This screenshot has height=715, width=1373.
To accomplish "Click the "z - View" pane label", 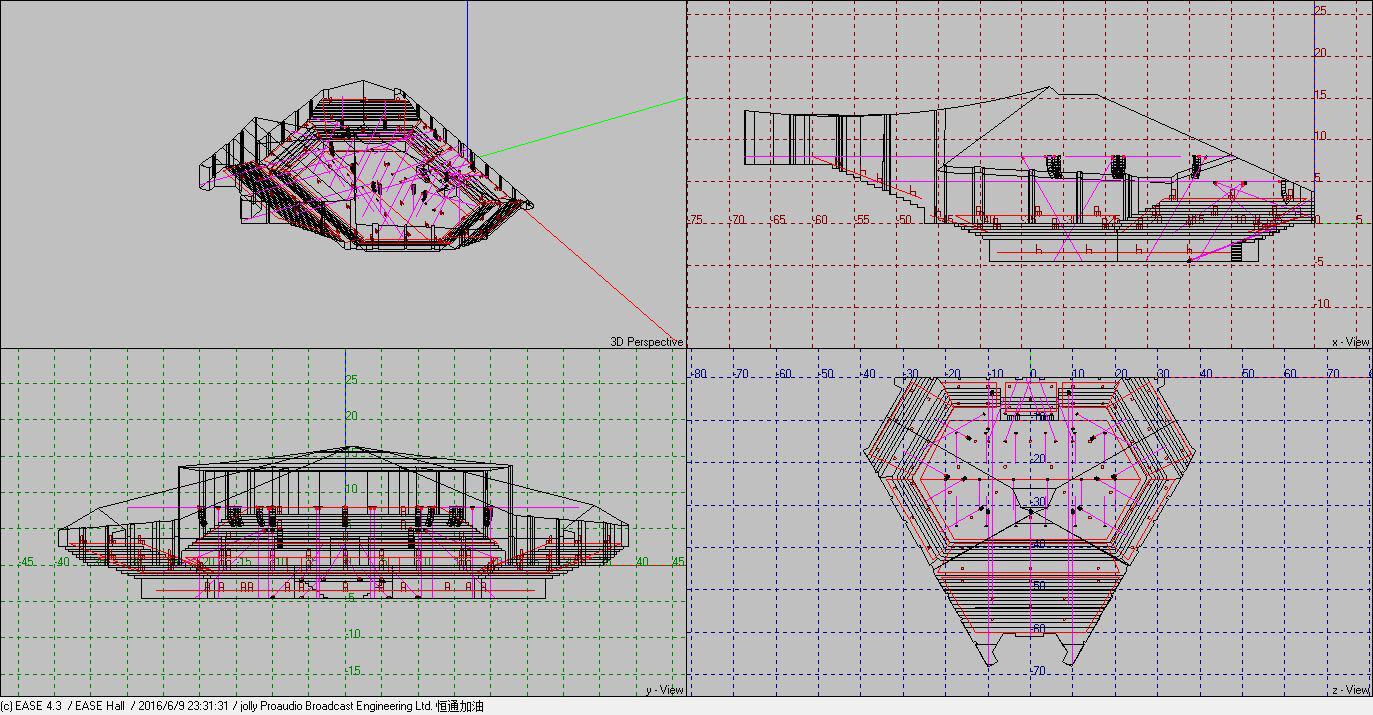I will [x=1350, y=690].
